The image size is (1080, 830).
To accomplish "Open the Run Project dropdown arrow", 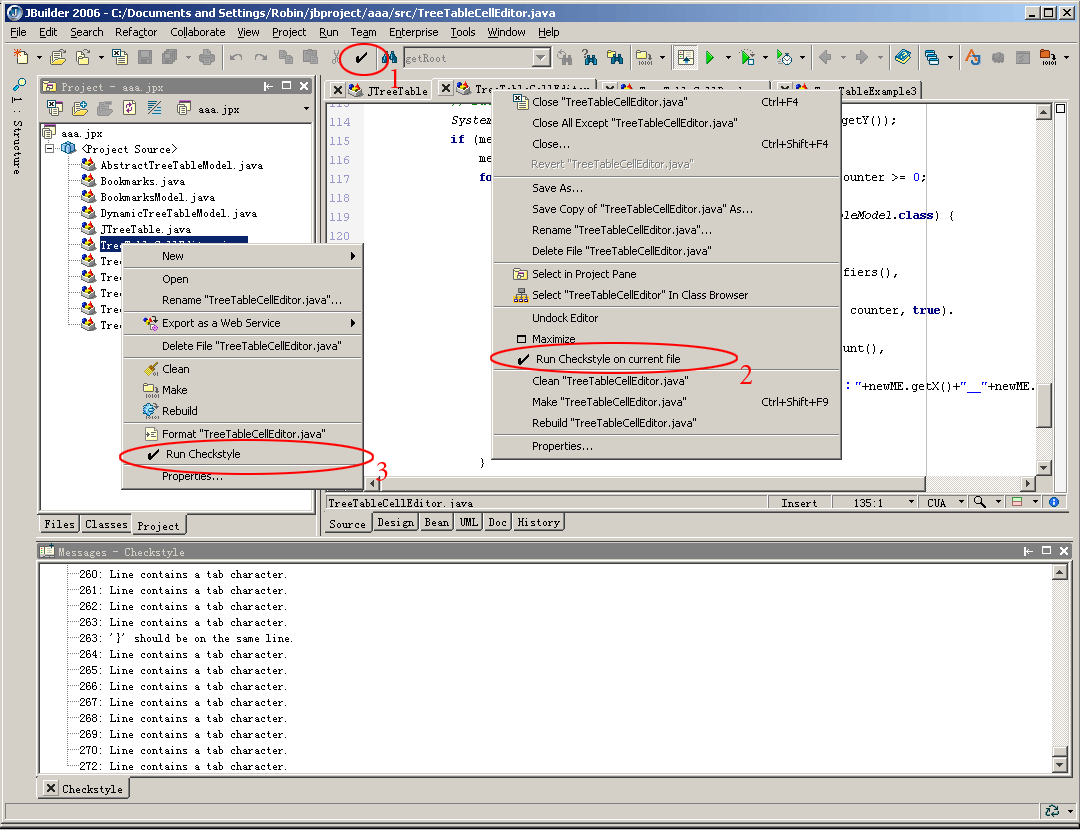I will (x=728, y=58).
